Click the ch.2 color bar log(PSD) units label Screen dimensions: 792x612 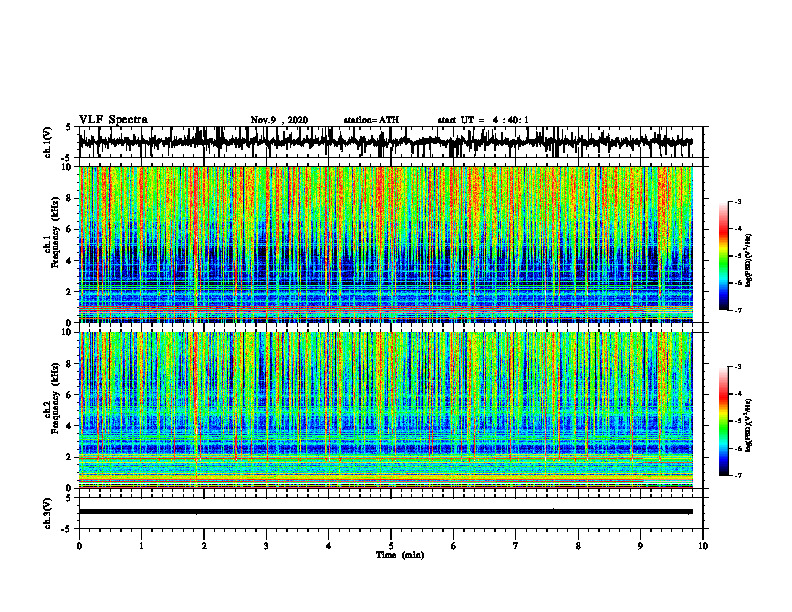click(x=748, y=425)
